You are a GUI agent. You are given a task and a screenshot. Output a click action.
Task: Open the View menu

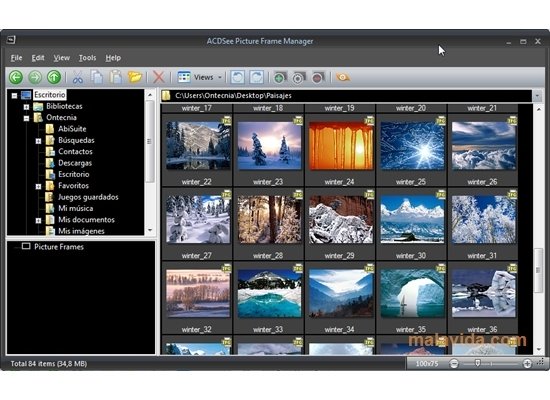[61, 58]
